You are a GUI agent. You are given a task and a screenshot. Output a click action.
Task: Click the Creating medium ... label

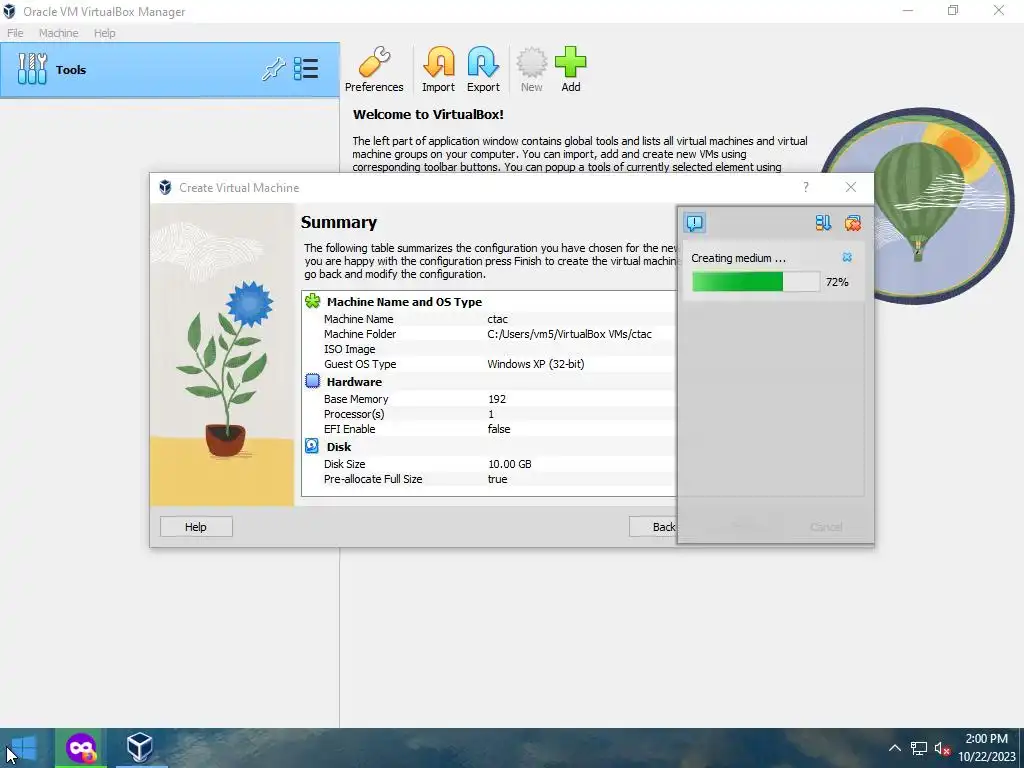pyautogui.click(x=738, y=258)
